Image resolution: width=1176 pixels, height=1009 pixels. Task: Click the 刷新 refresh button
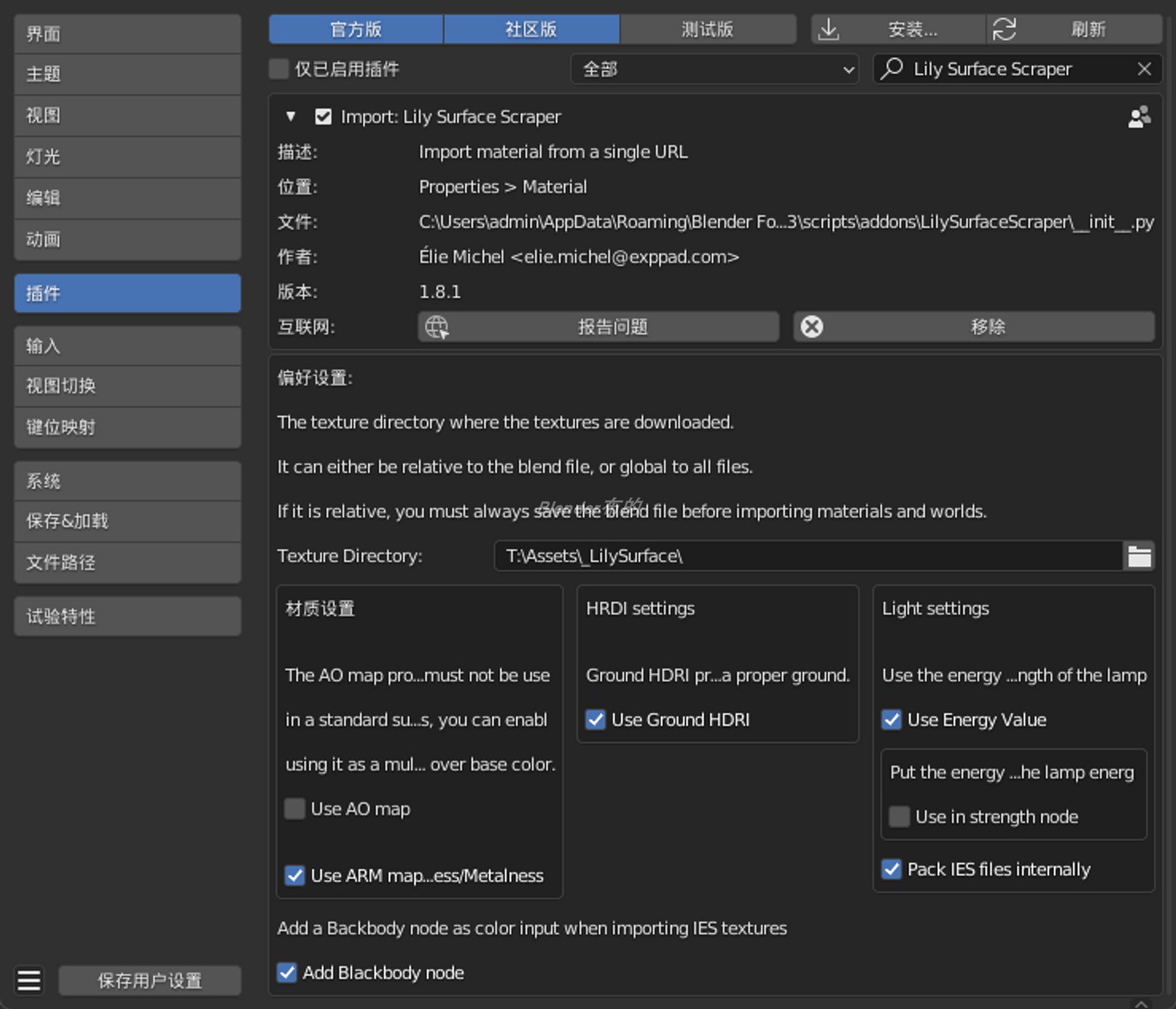(1074, 29)
